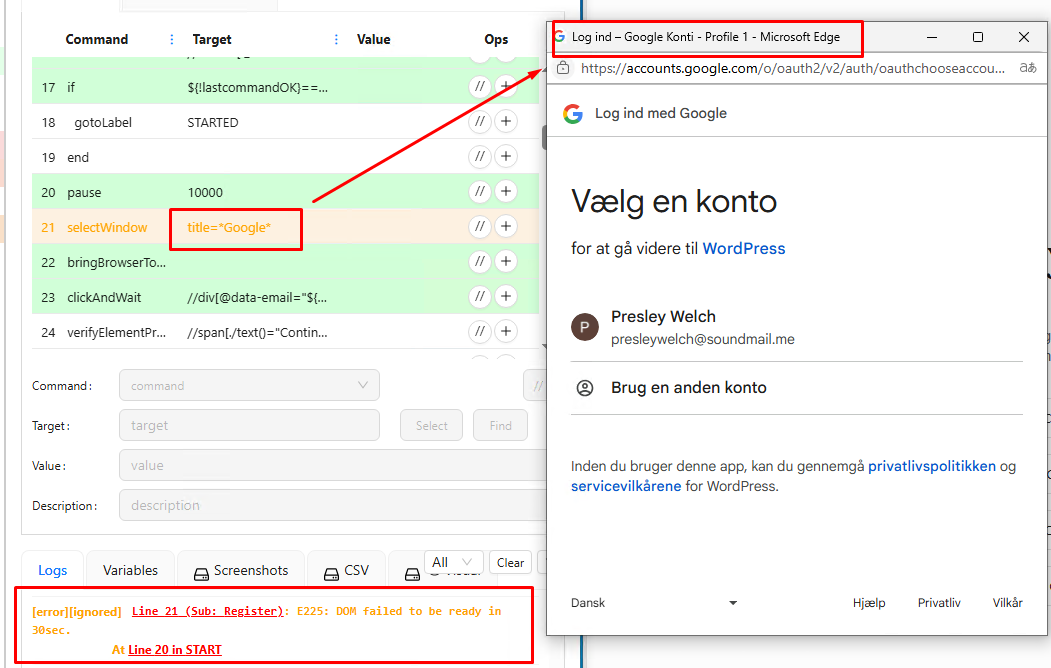This screenshot has height=668, width=1051.
Task: Open the Screenshots tab
Action: [x=241, y=570]
